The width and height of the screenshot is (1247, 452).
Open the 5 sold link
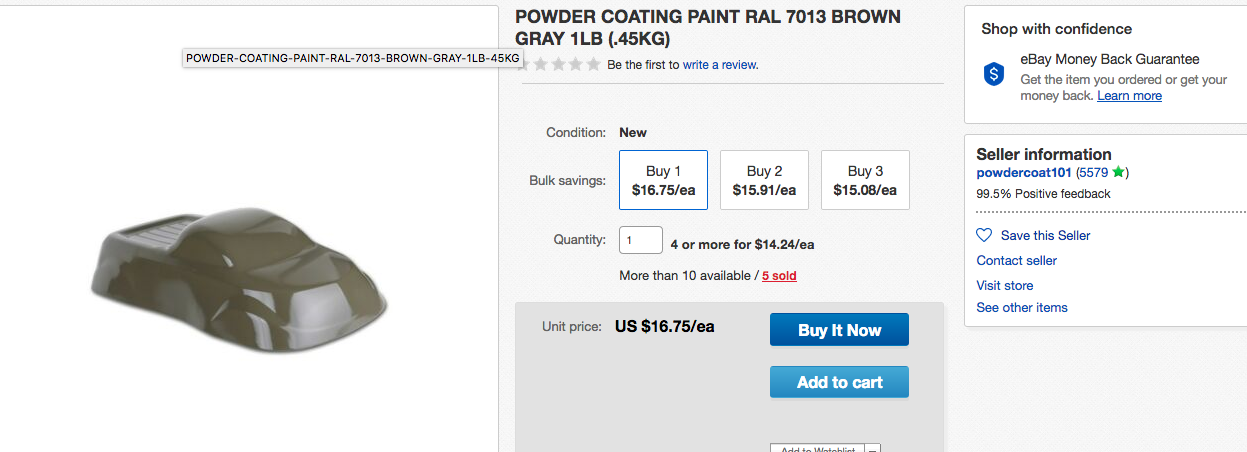(779, 276)
